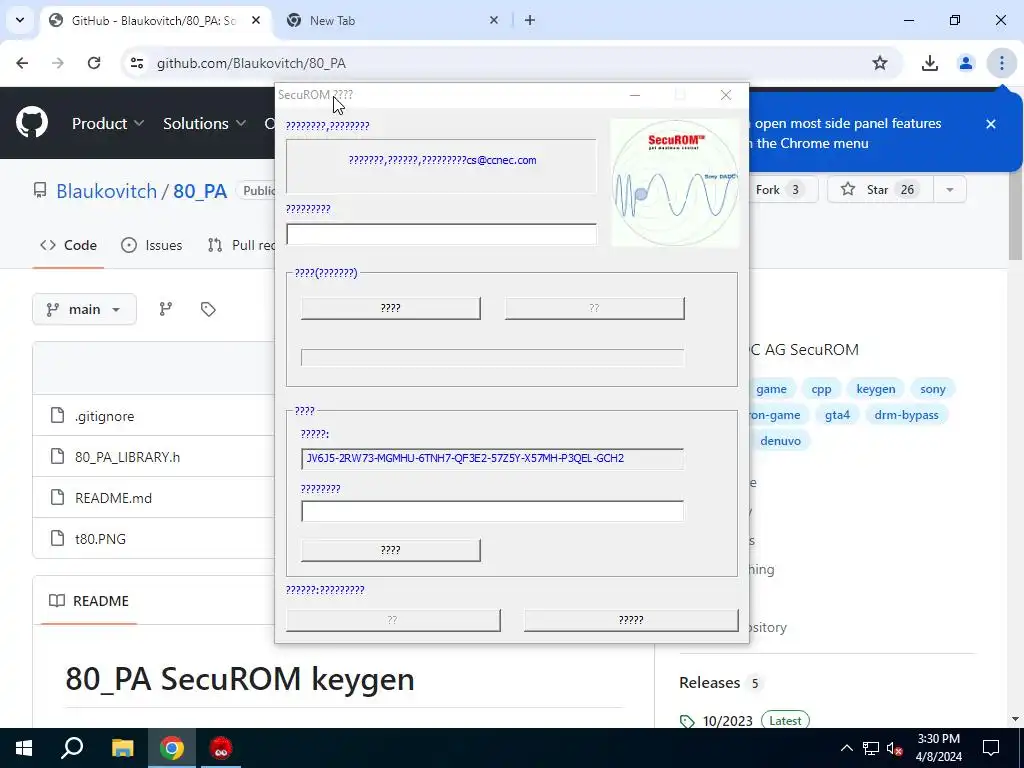Open site information icon in address bar
The height and width of the screenshot is (768, 1024).
tap(136, 63)
